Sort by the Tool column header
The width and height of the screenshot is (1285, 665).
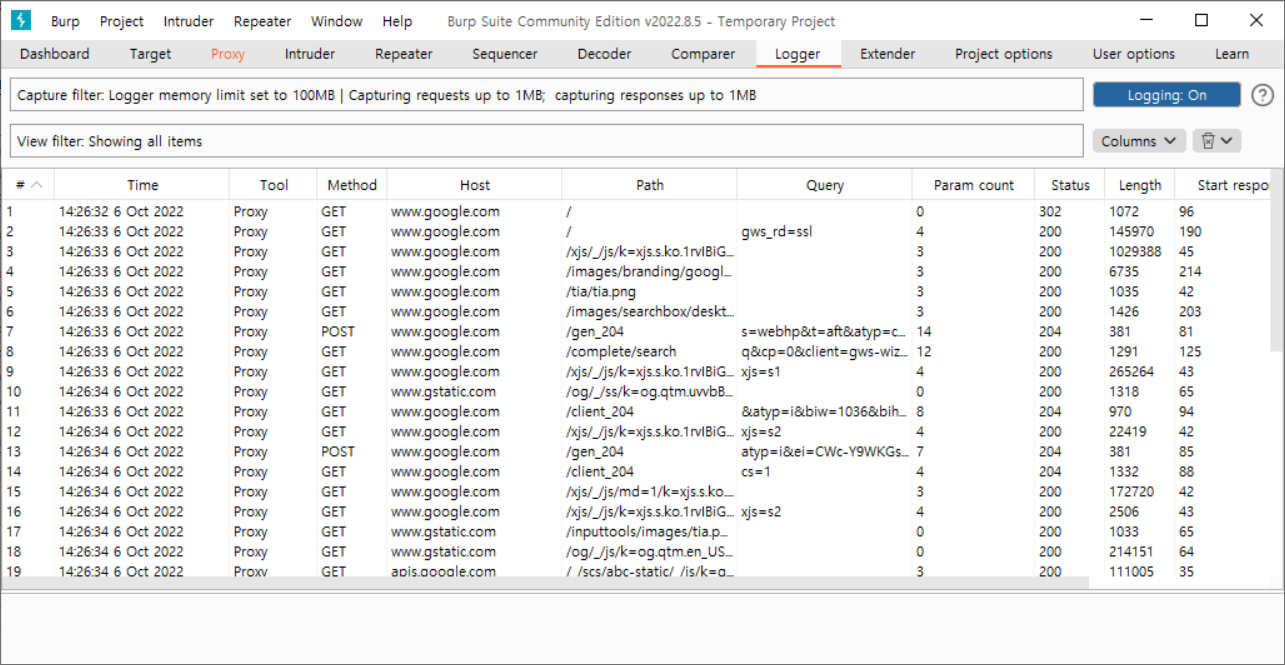pos(273,185)
